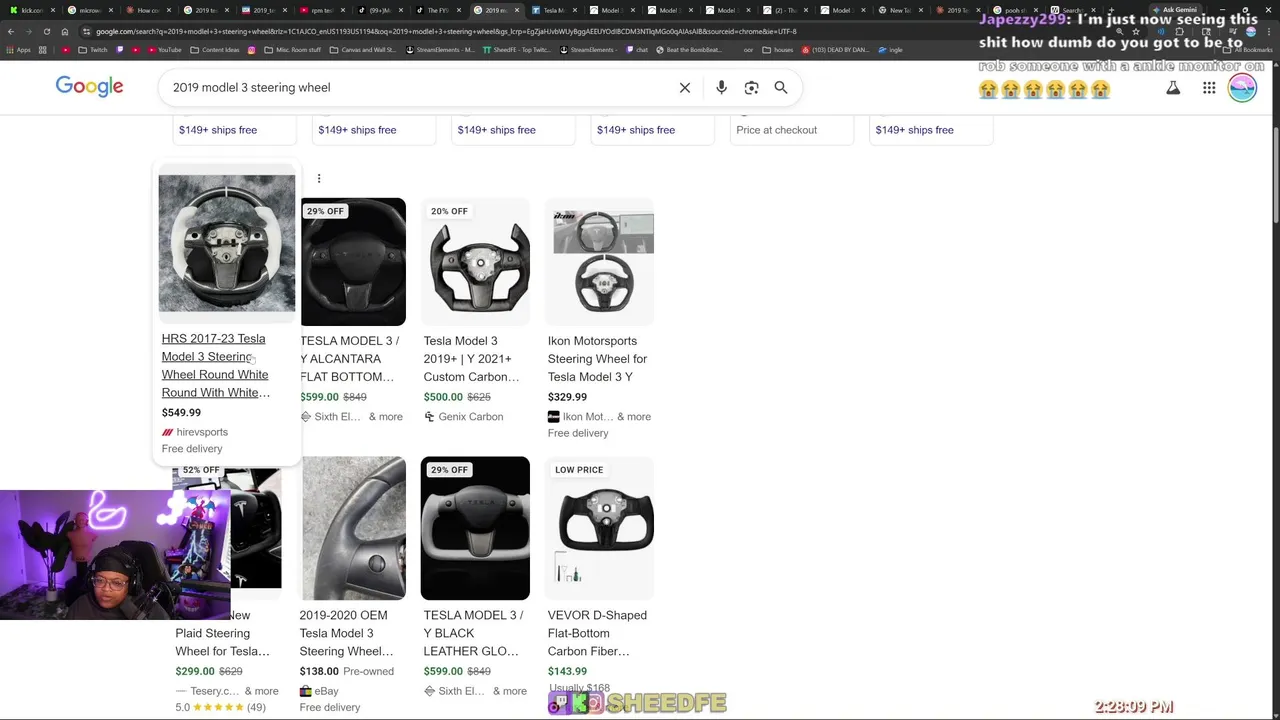Go forward with browser forward arrow
Screen dimensions: 1280x720
pyautogui.click(x=28, y=31)
